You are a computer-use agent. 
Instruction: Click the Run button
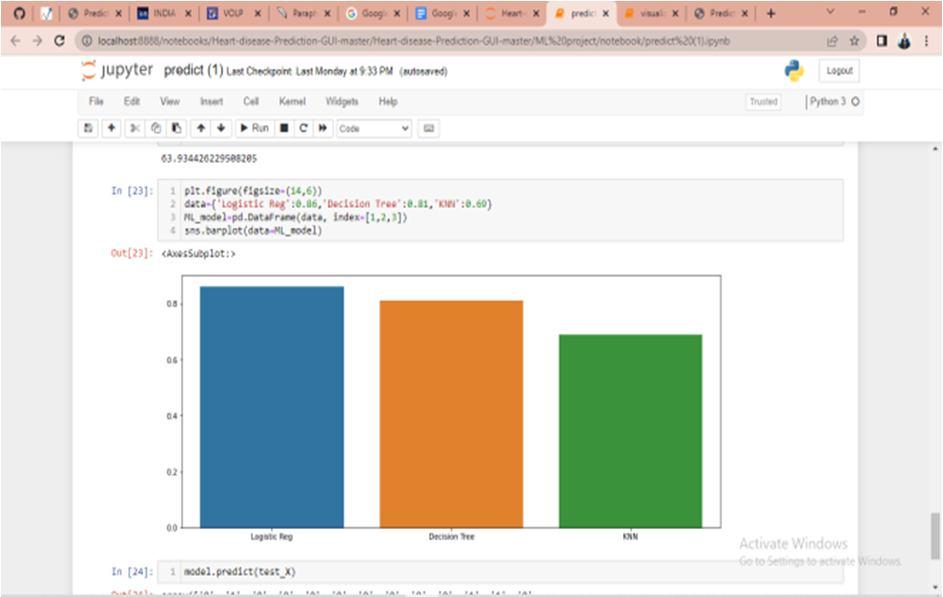(254, 128)
